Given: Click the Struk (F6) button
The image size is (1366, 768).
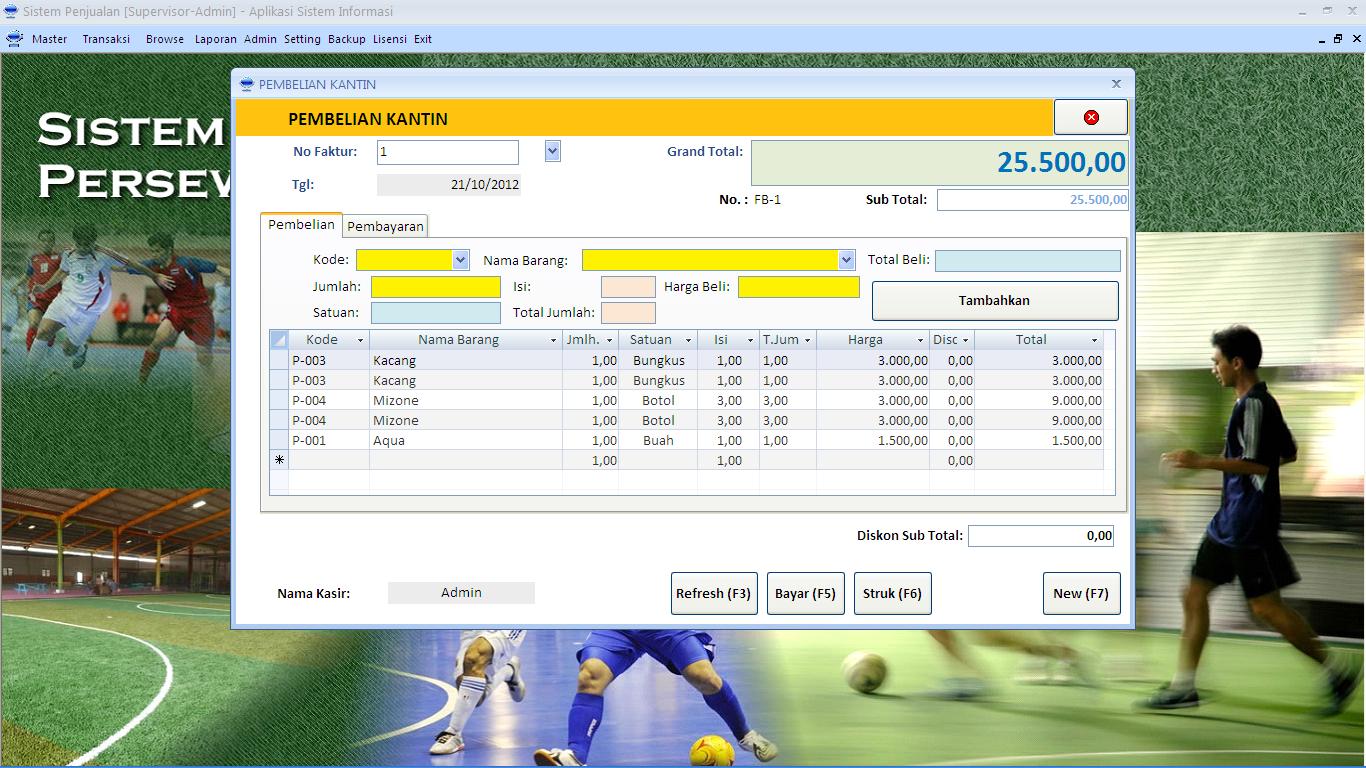Looking at the screenshot, I should click(892, 593).
